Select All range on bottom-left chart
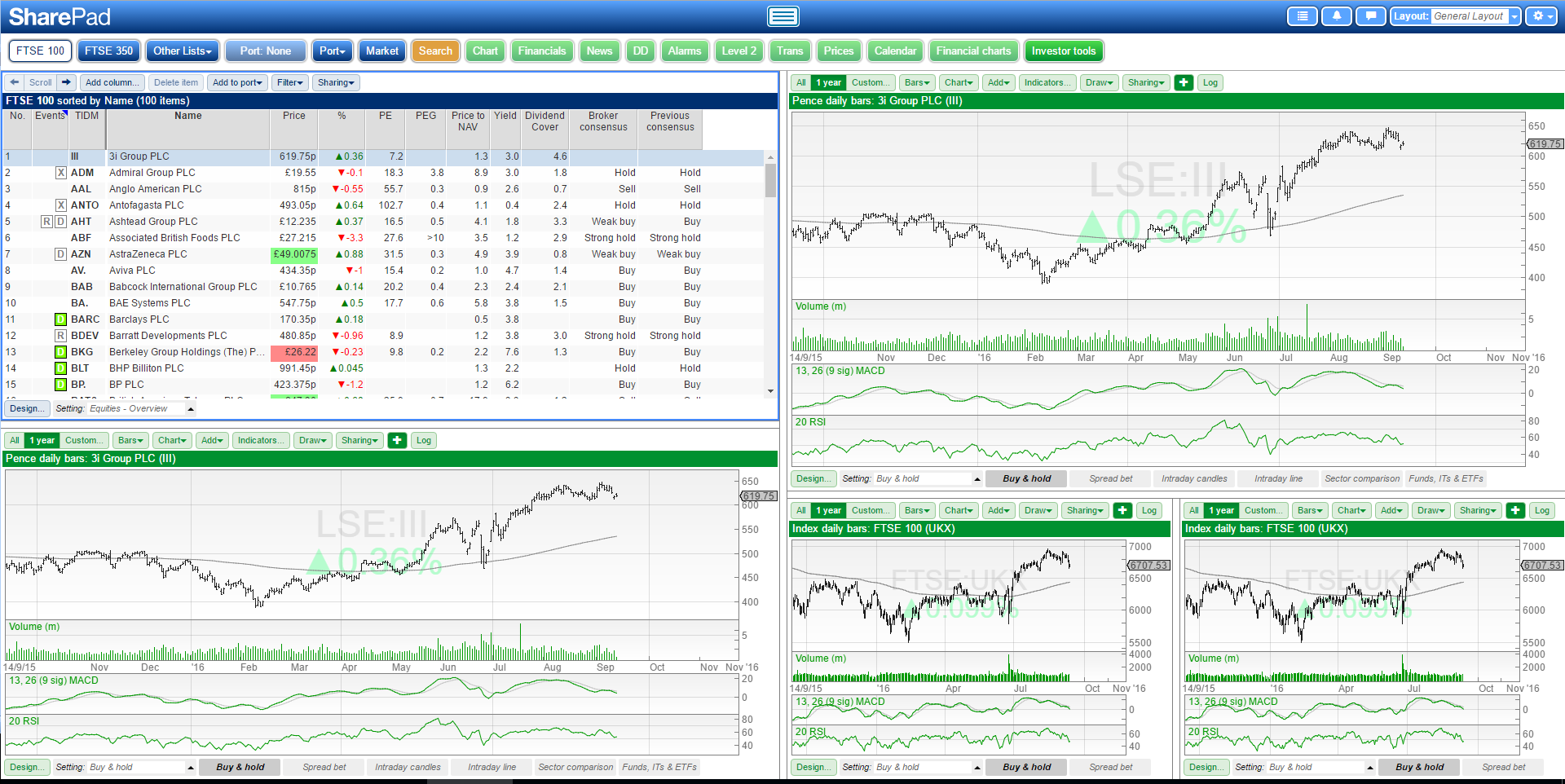1565x784 pixels. click(x=15, y=440)
